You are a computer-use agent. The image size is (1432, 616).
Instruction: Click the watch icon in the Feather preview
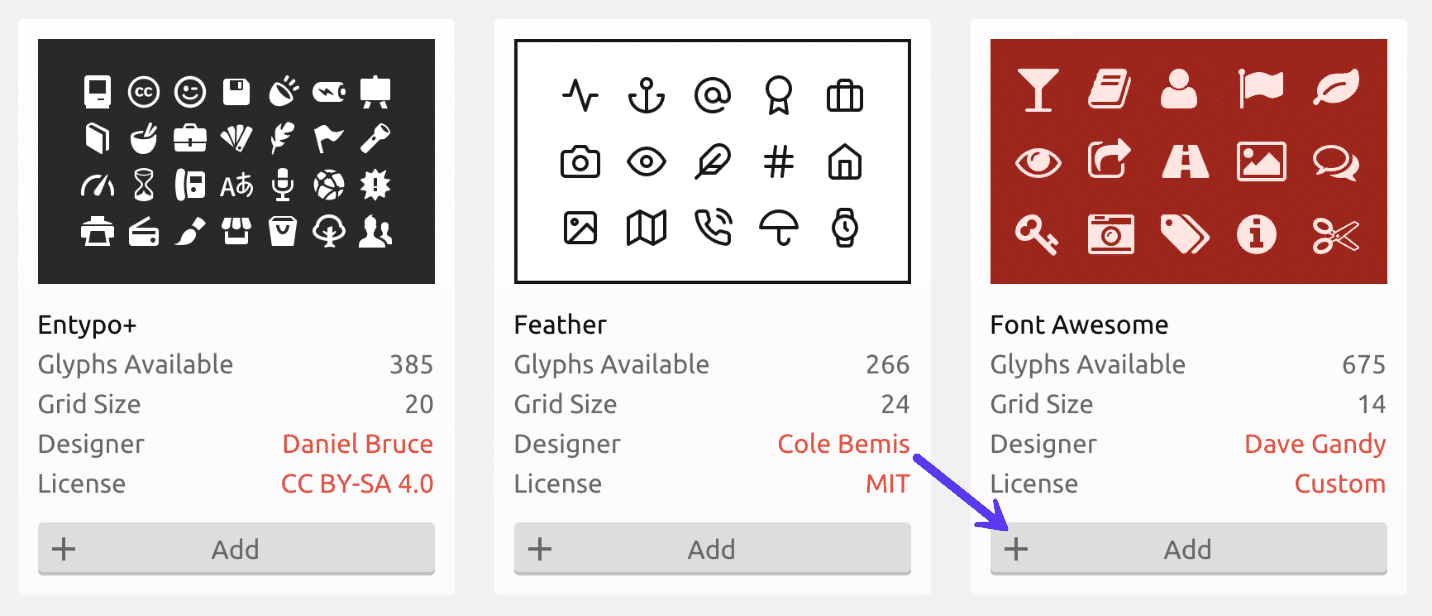pos(844,228)
